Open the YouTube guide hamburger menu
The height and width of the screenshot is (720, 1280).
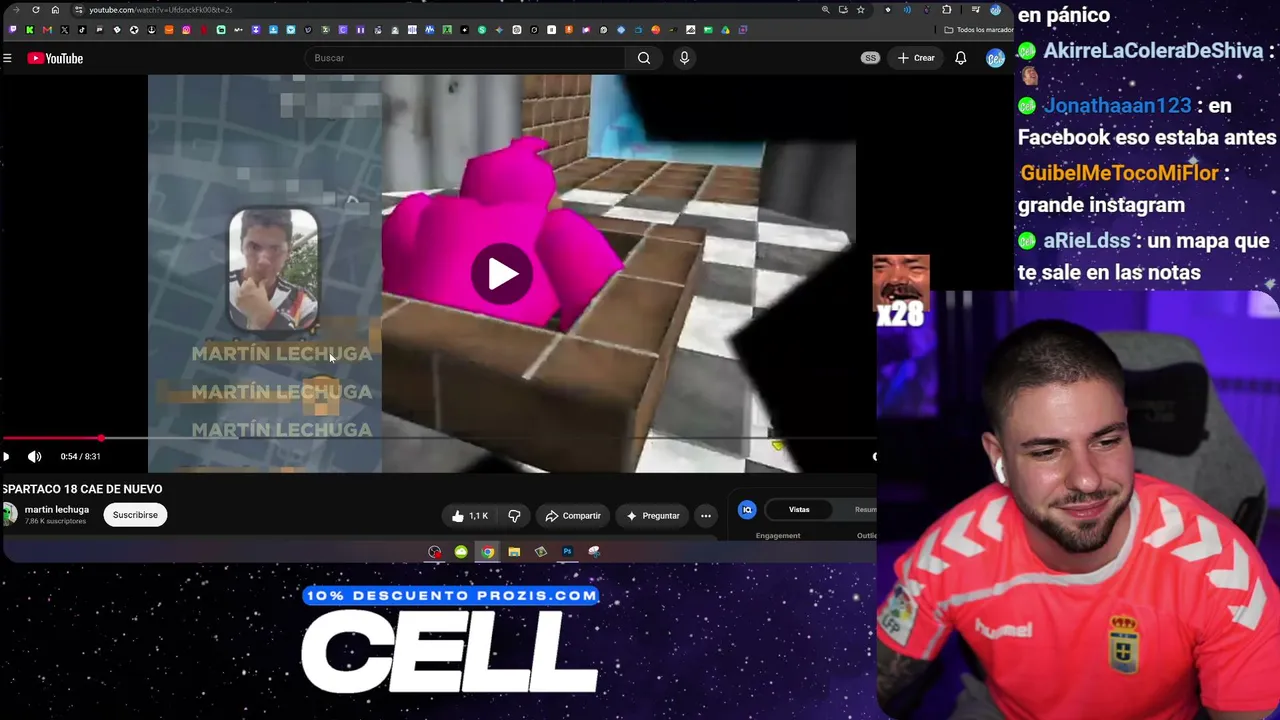click(7, 58)
